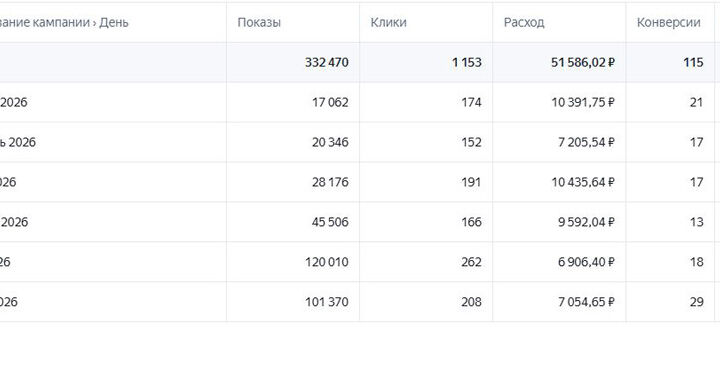Click the spend cell 10 435,64 ₽
Screen dimensions: 720x370
pyautogui.click(x=583, y=182)
